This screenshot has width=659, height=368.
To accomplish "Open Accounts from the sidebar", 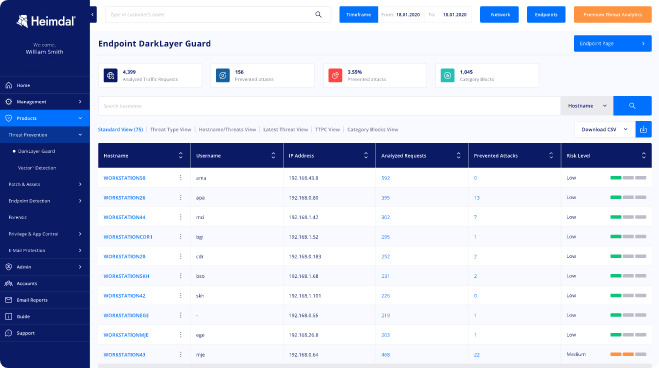I will [x=45, y=284].
